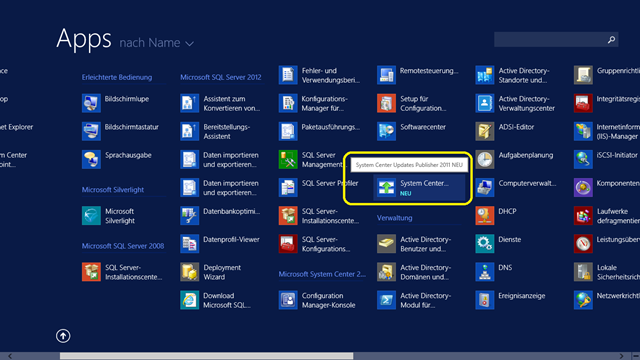Open Dienste services gear icon
Viewport: 640px width, 360px height.
[484, 244]
